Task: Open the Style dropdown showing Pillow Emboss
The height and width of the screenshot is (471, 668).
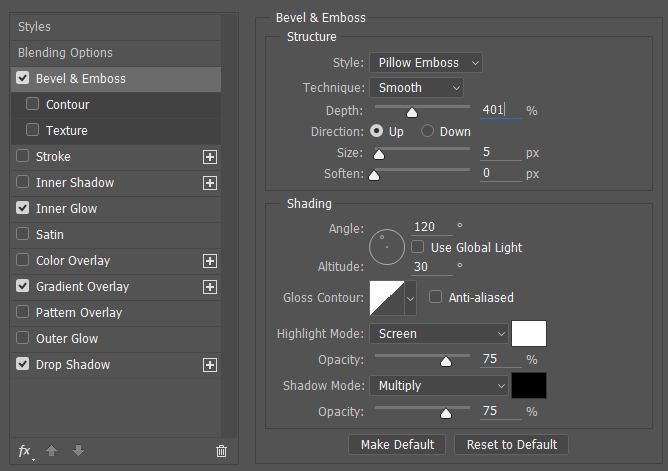Action: point(426,63)
